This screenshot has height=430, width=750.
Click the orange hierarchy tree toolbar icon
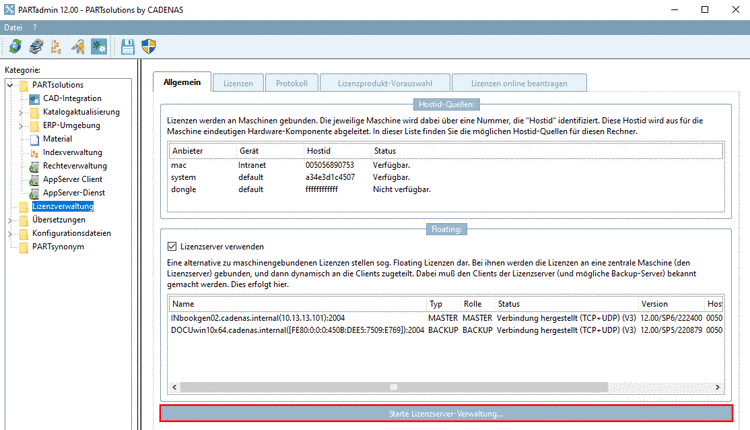[56, 46]
